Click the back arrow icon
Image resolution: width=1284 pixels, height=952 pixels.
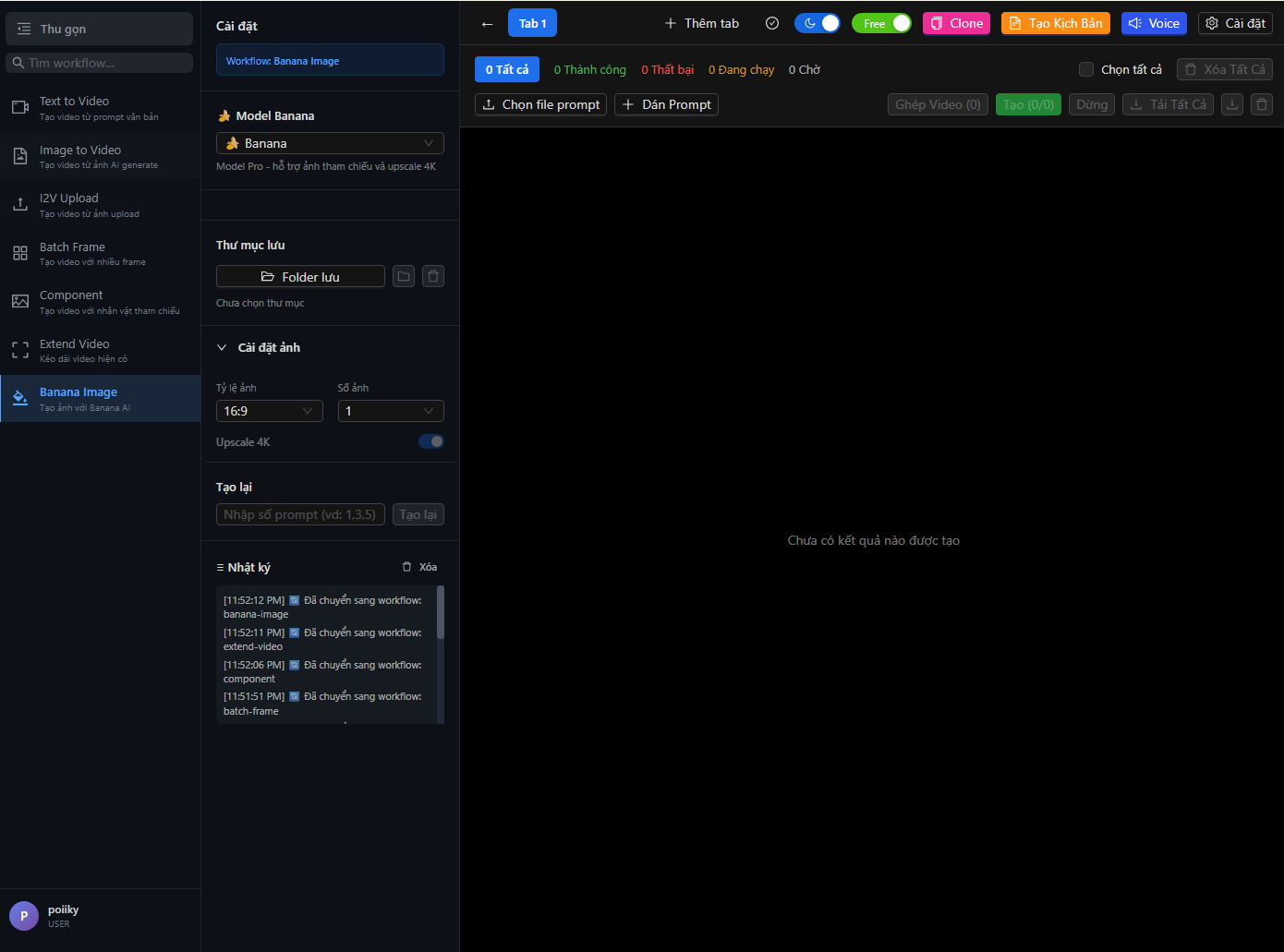coord(487,24)
